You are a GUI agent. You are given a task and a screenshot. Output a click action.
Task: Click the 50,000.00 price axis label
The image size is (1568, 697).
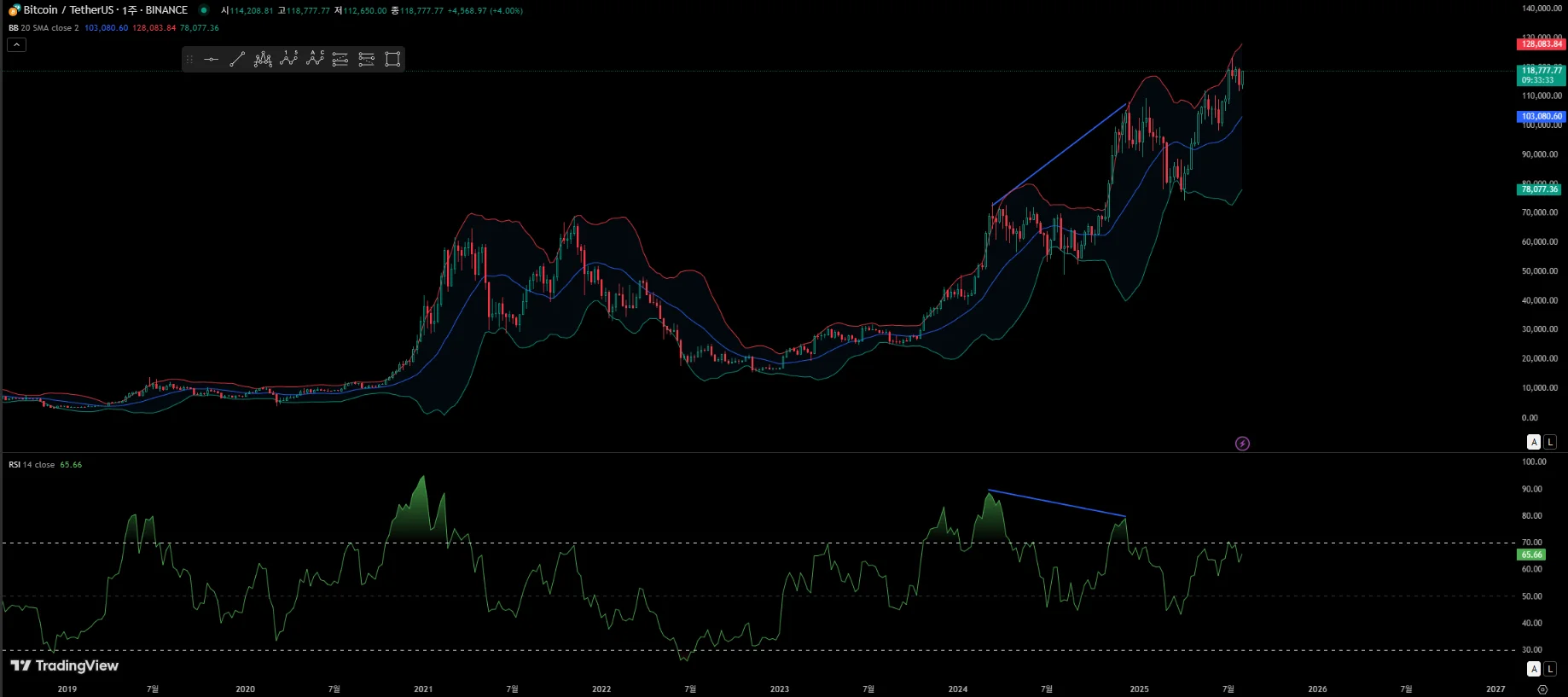(x=1540, y=271)
